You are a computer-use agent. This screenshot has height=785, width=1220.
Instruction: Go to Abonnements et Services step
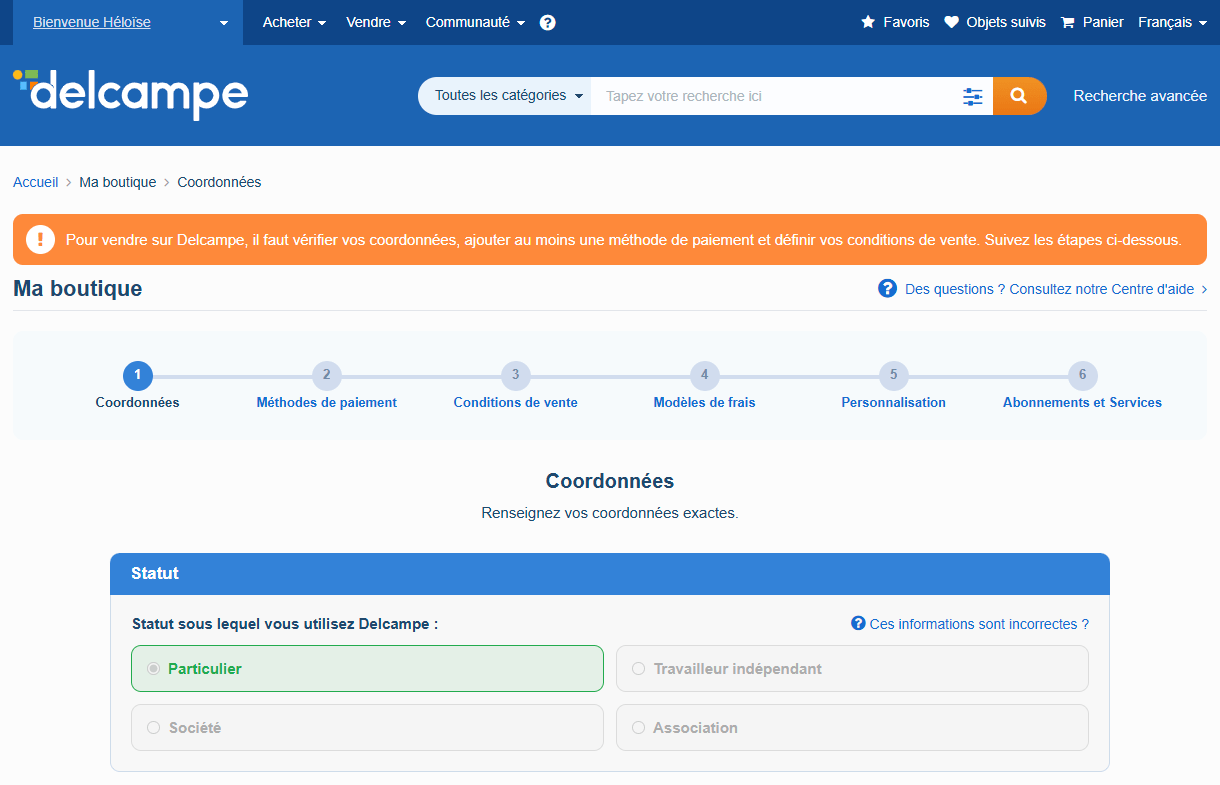coord(1083,402)
